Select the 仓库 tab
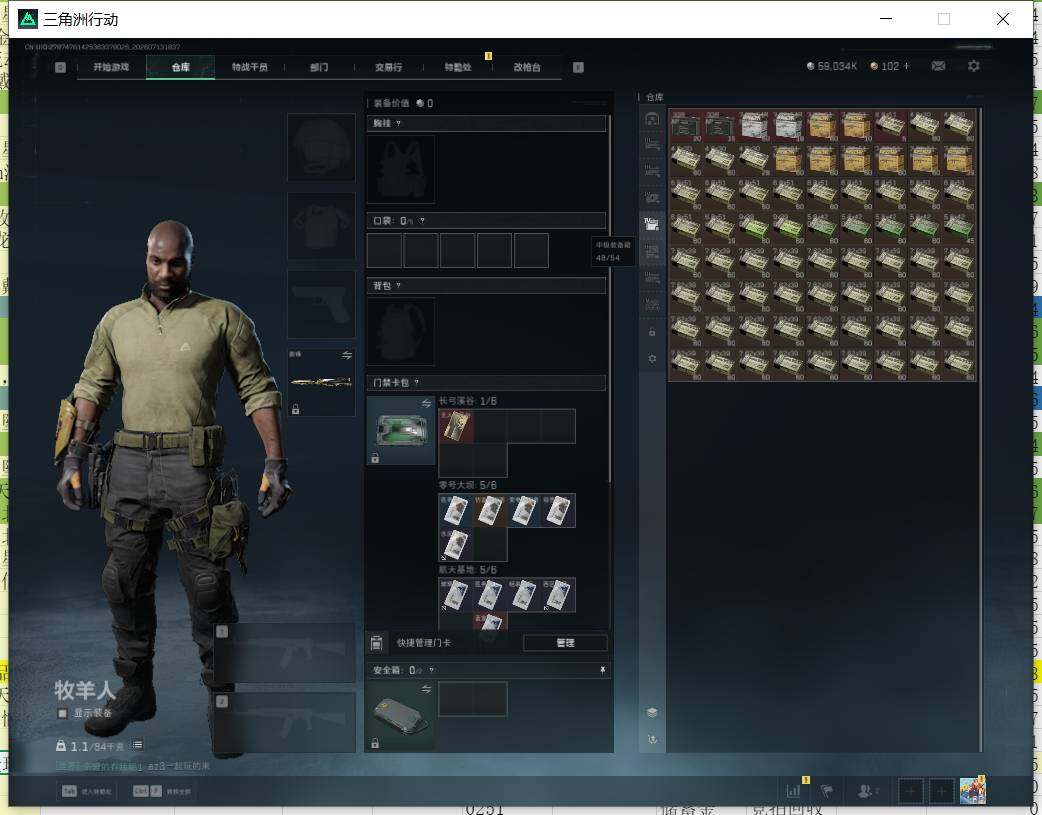This screenshot has height=815, width=1042. 181,67
